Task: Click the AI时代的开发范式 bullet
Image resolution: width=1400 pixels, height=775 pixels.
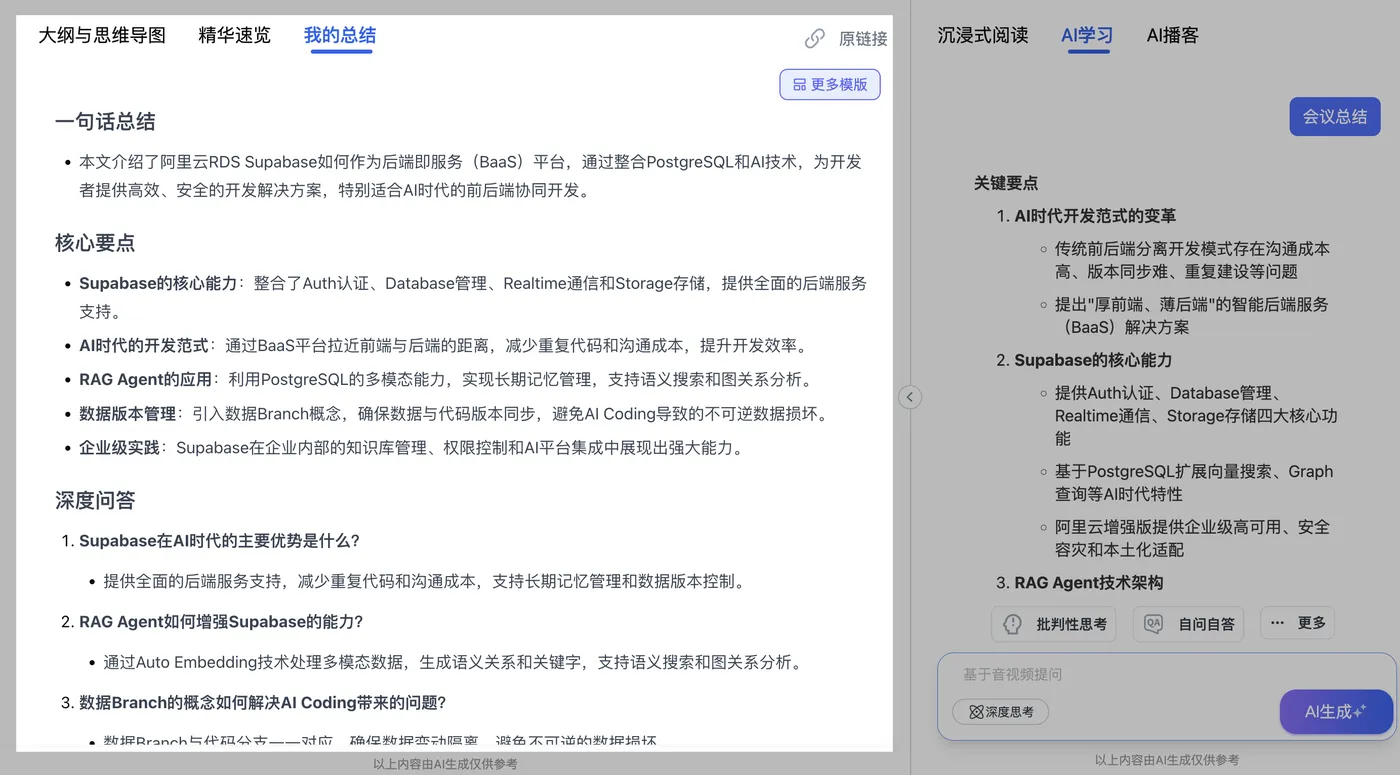Action: click(443, 346)
